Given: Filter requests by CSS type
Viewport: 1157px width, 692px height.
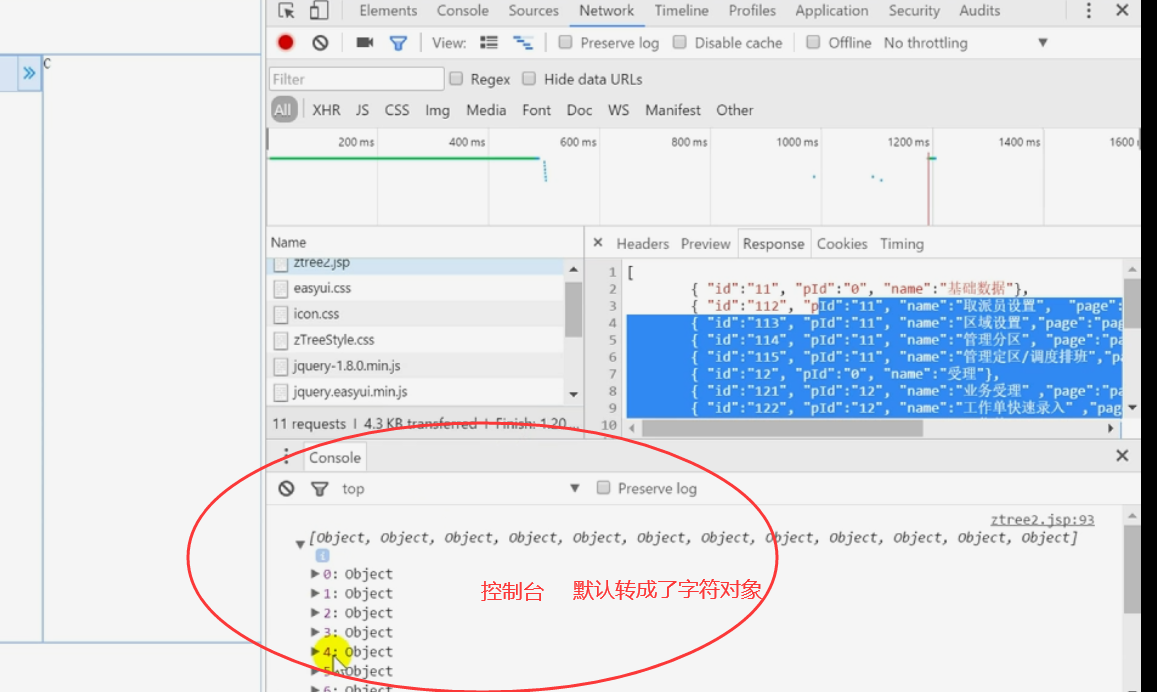Looking at the screenshot, I should pyautogui.click(x=397, y=110).
